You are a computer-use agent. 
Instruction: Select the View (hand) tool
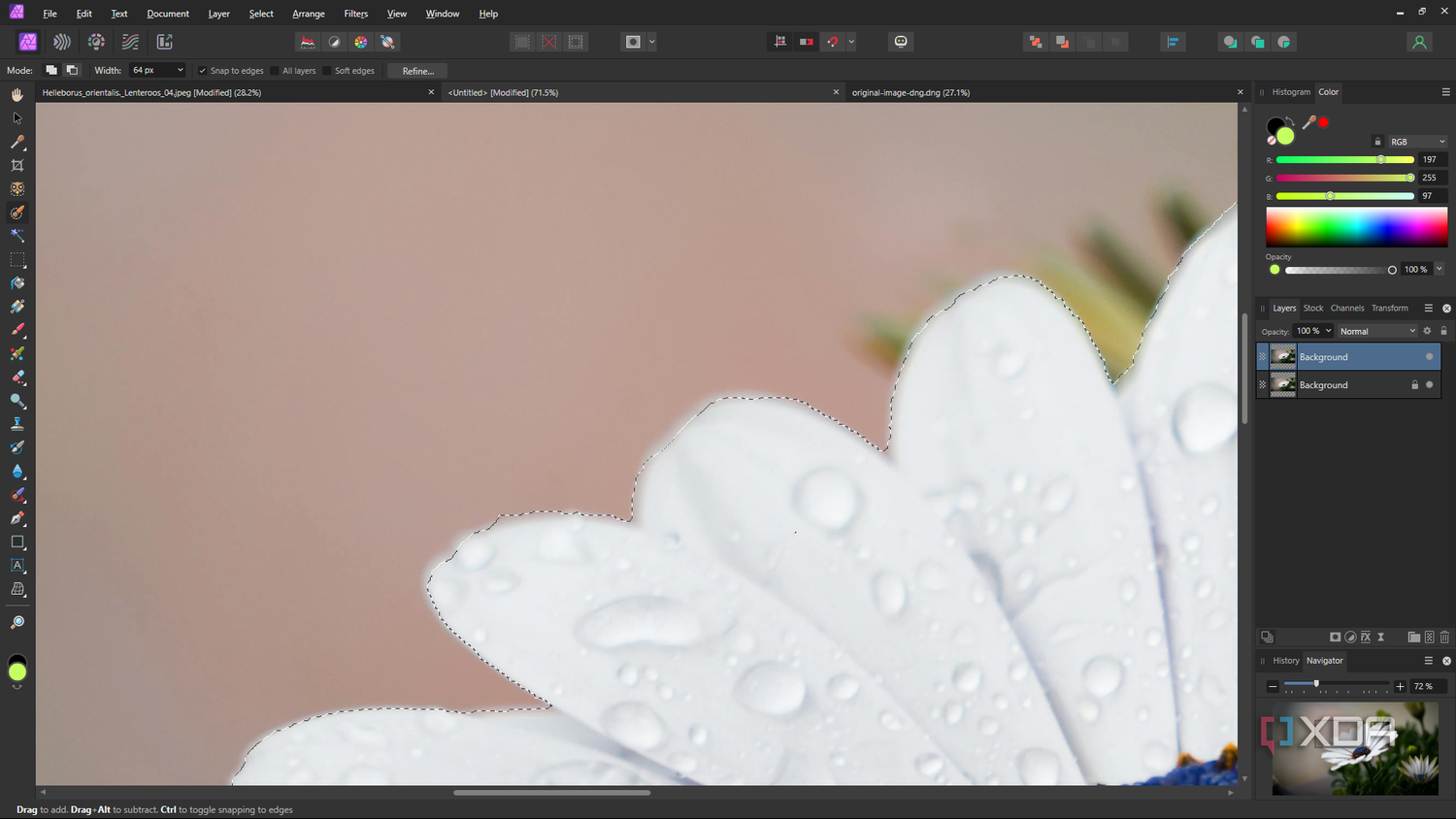pyautogui.click(x=17, y=95)
